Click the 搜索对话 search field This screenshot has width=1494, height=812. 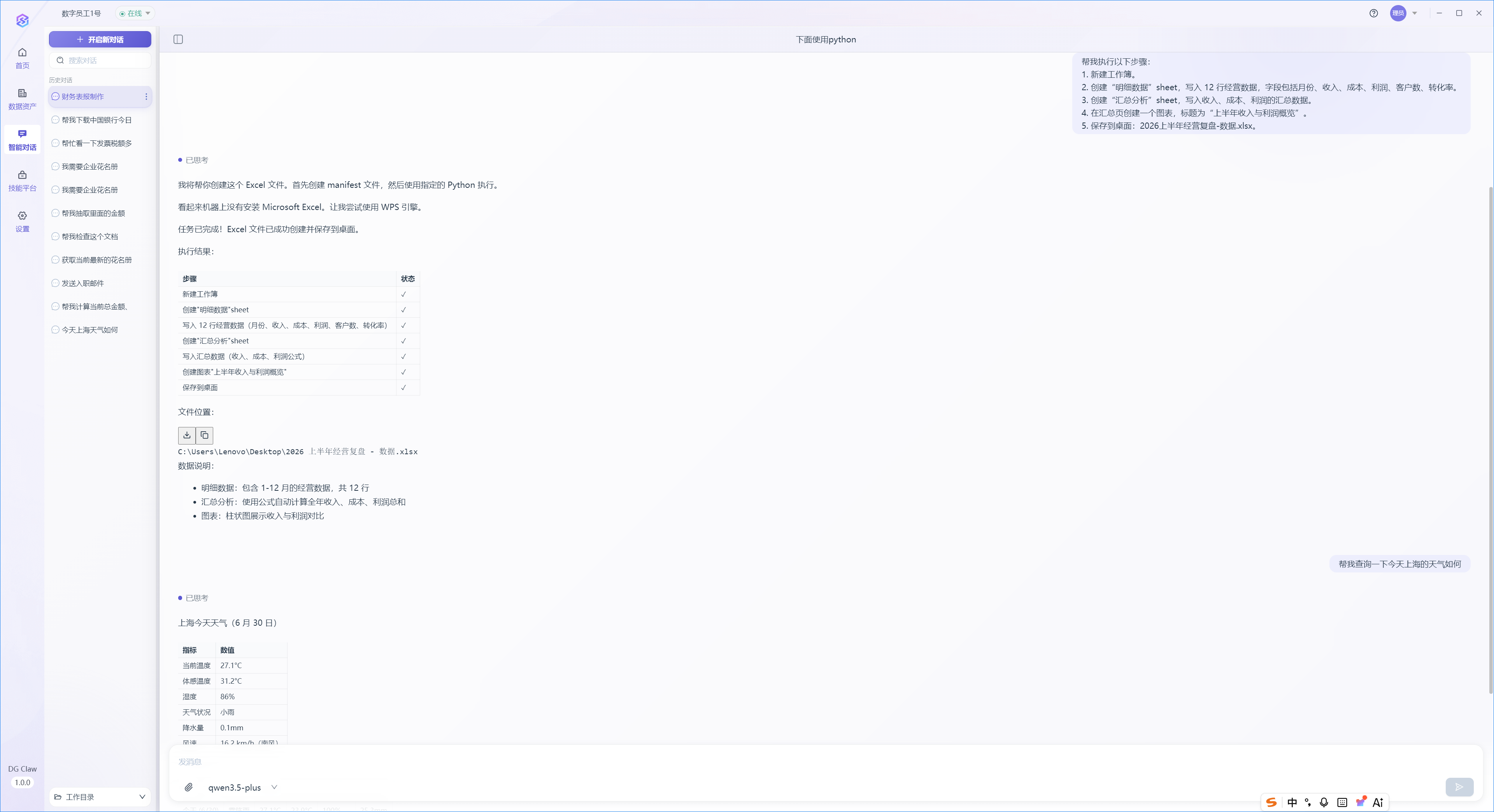(100, 60)
